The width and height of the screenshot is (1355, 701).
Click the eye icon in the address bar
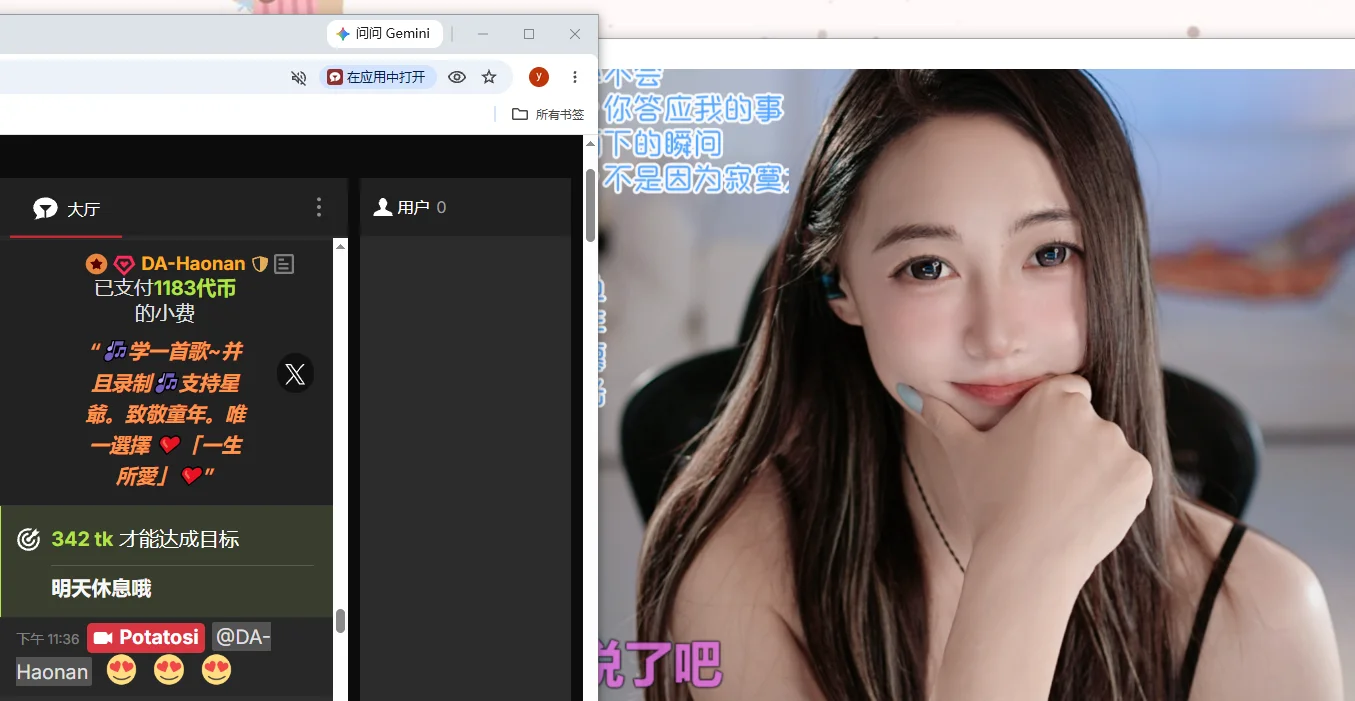(x=457, y=77)
